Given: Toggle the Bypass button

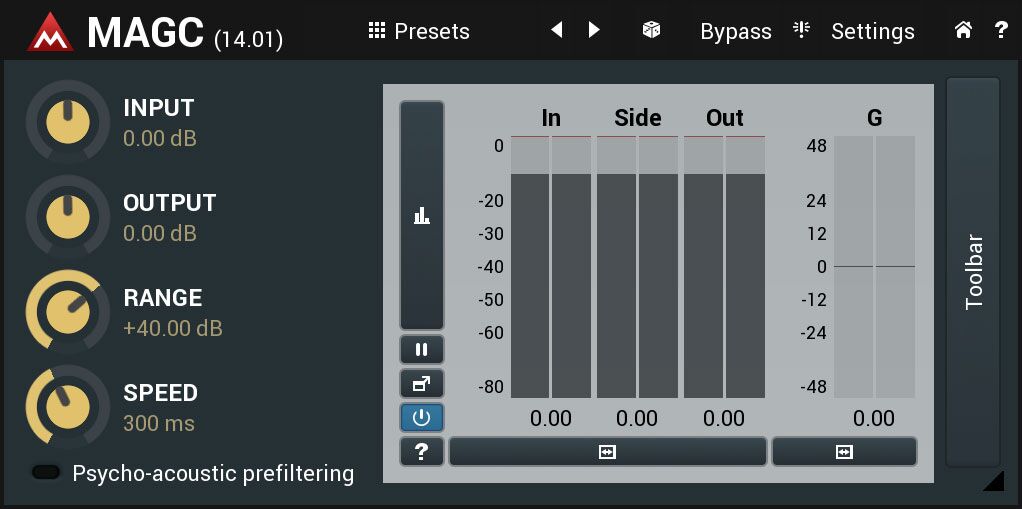Looking at the screenshot, I should click(736, 31).
